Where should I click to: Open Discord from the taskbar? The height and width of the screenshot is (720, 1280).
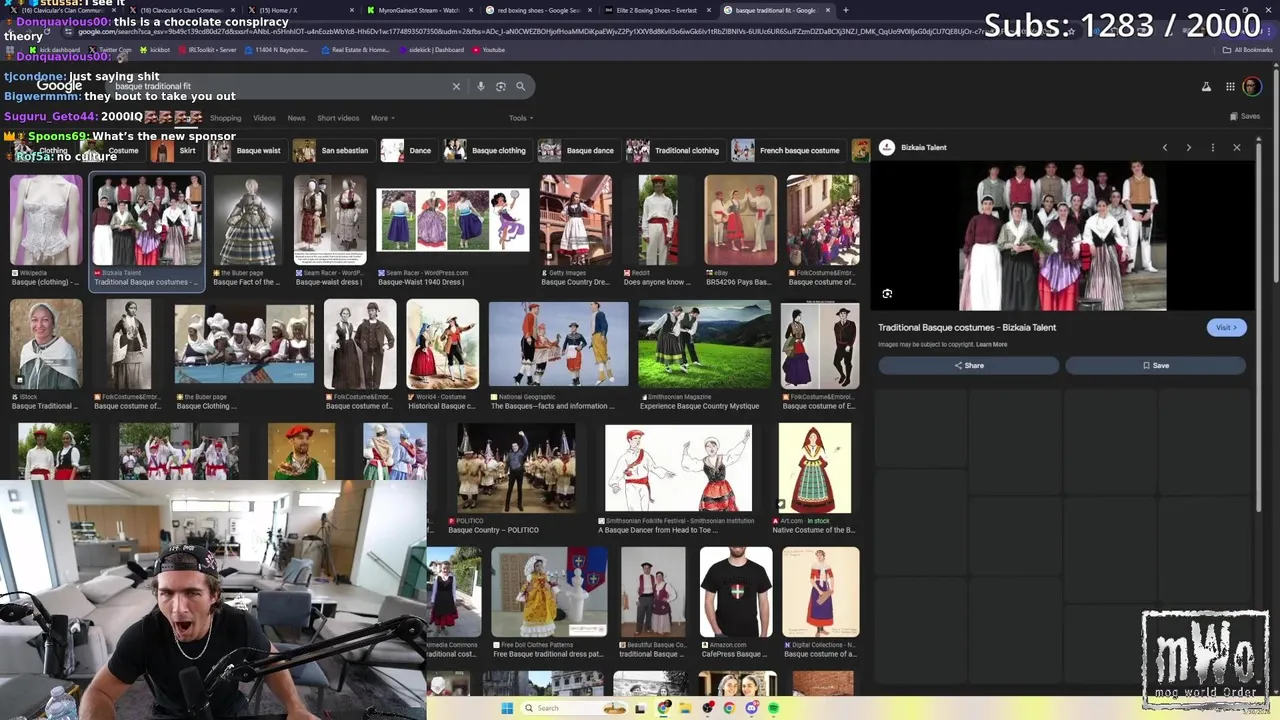coord(751,708)
